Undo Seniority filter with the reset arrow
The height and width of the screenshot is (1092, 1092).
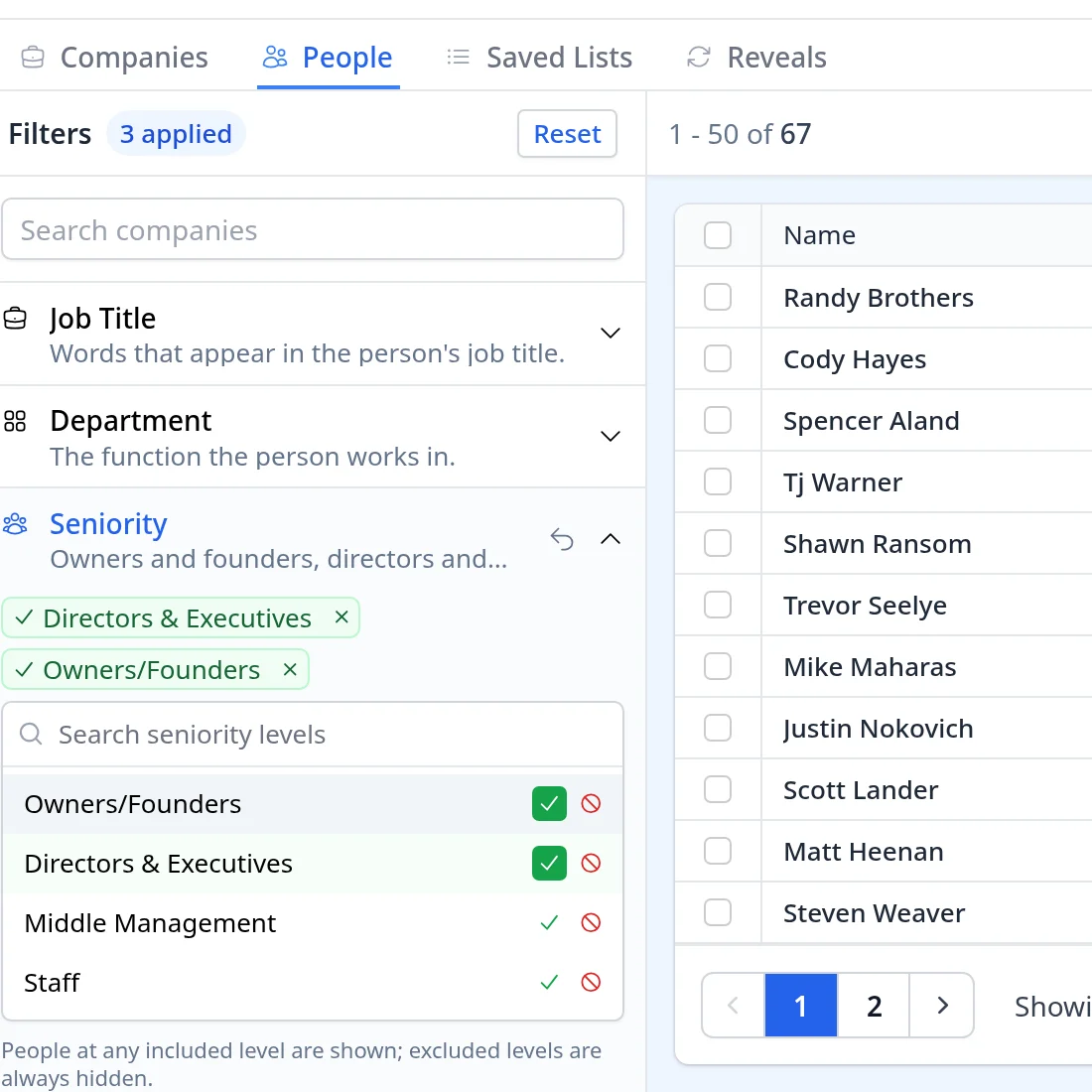[x=562, y=539]
